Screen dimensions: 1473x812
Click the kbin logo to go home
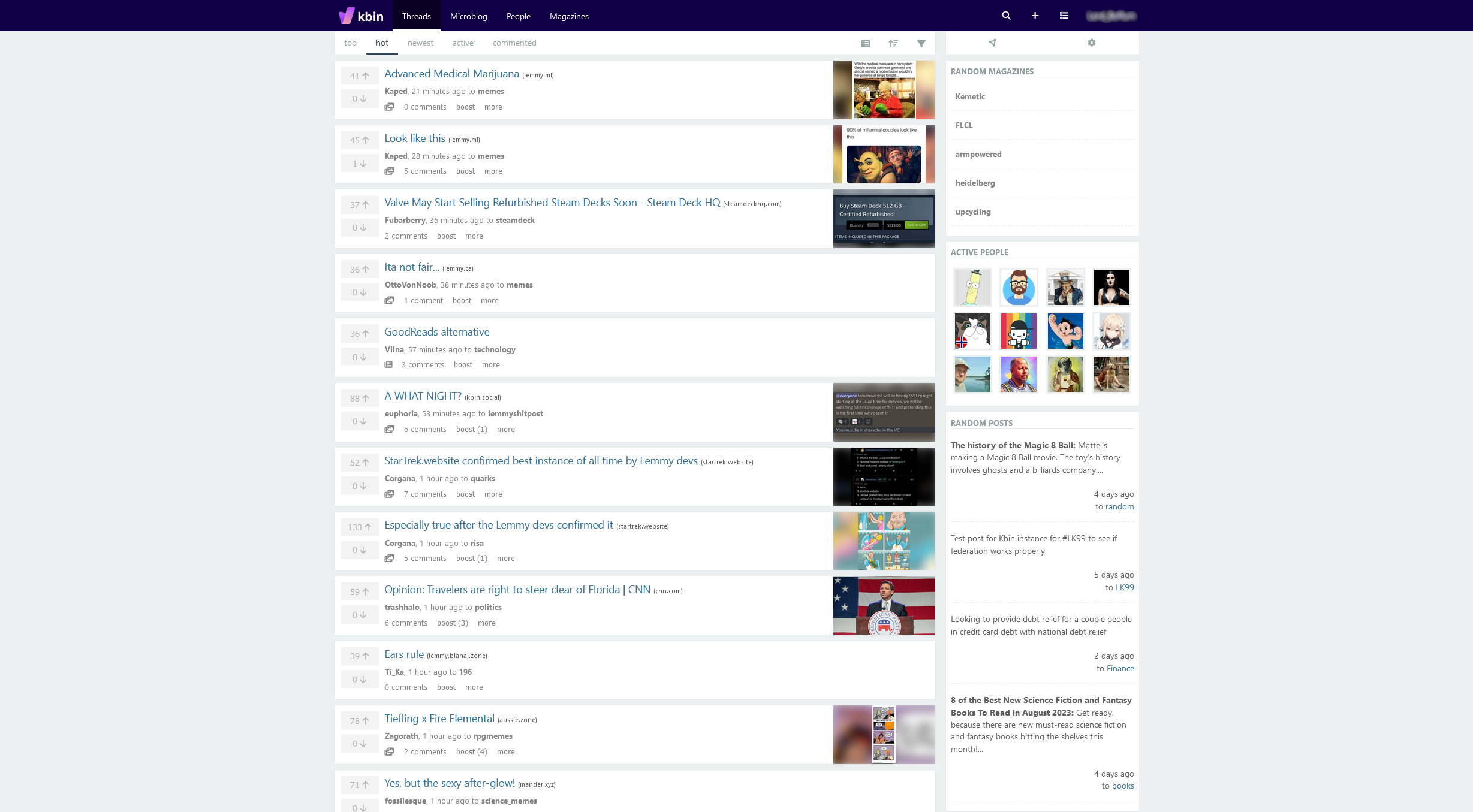point(360,16)
